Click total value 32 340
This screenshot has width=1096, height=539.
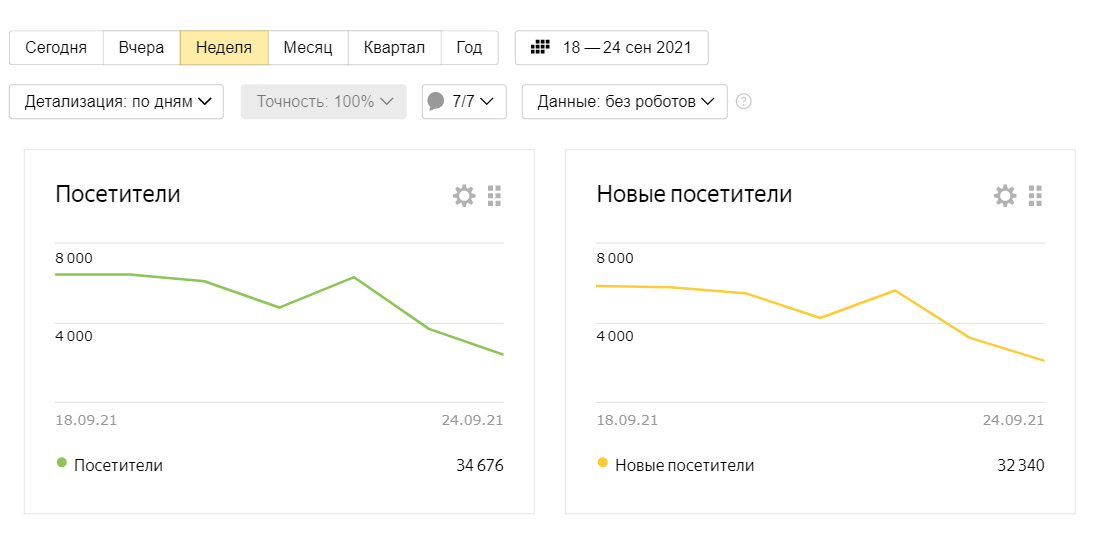[x=1021, y=466]
